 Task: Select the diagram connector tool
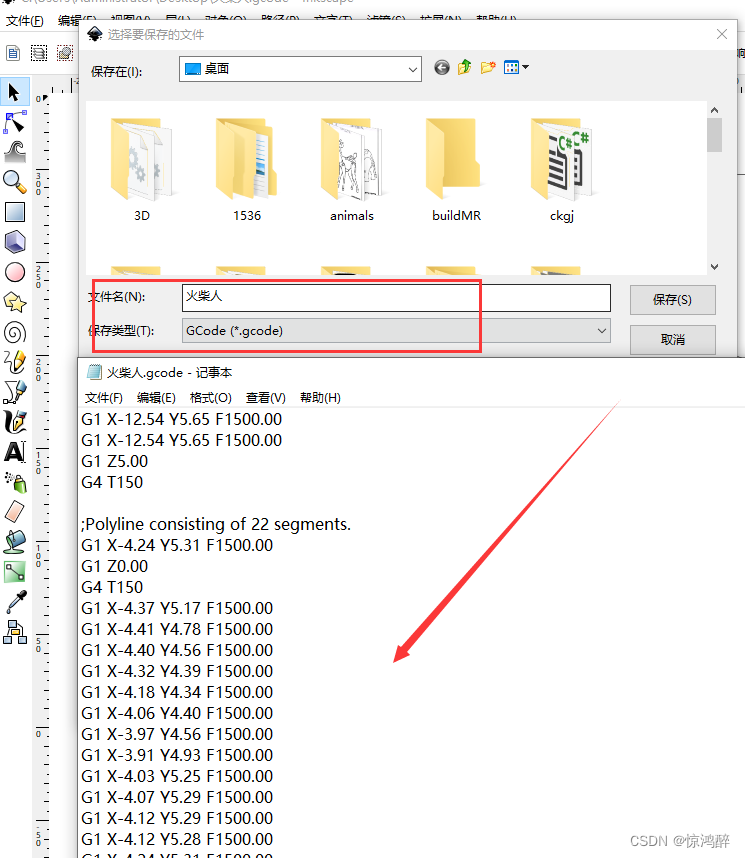15,632
